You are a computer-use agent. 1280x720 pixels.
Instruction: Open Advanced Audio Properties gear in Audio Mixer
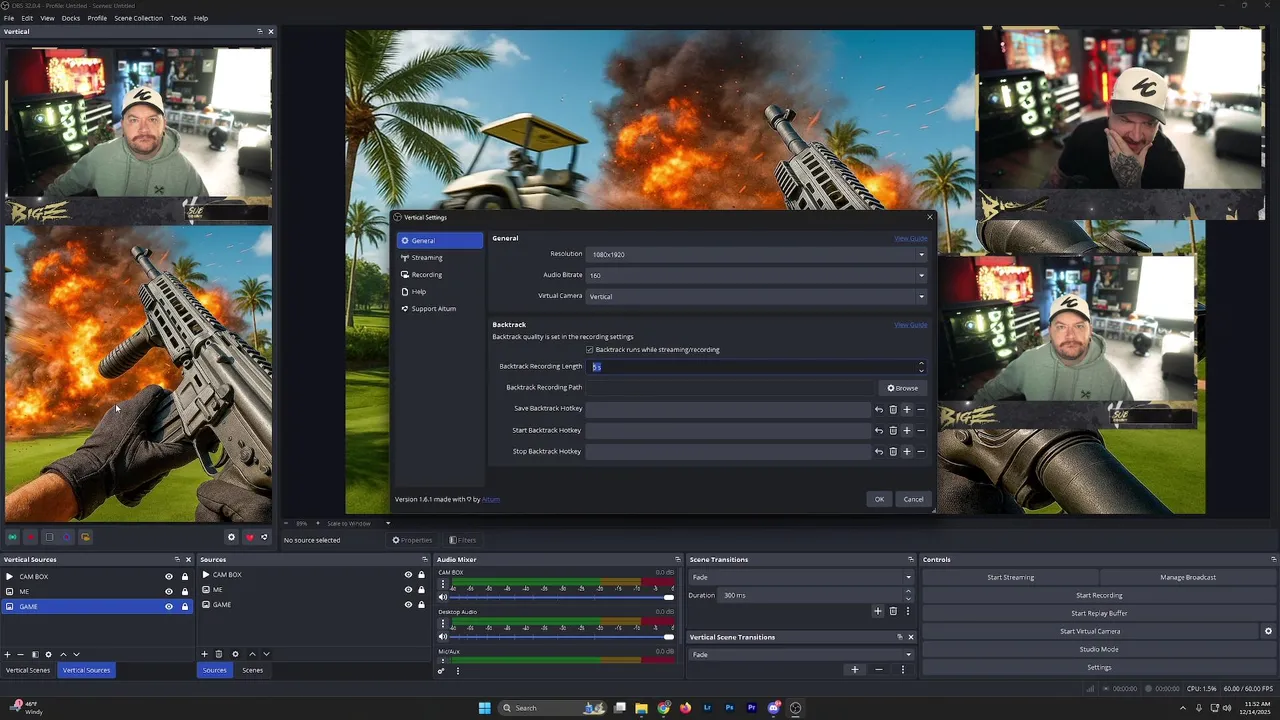tap(441, 671)
